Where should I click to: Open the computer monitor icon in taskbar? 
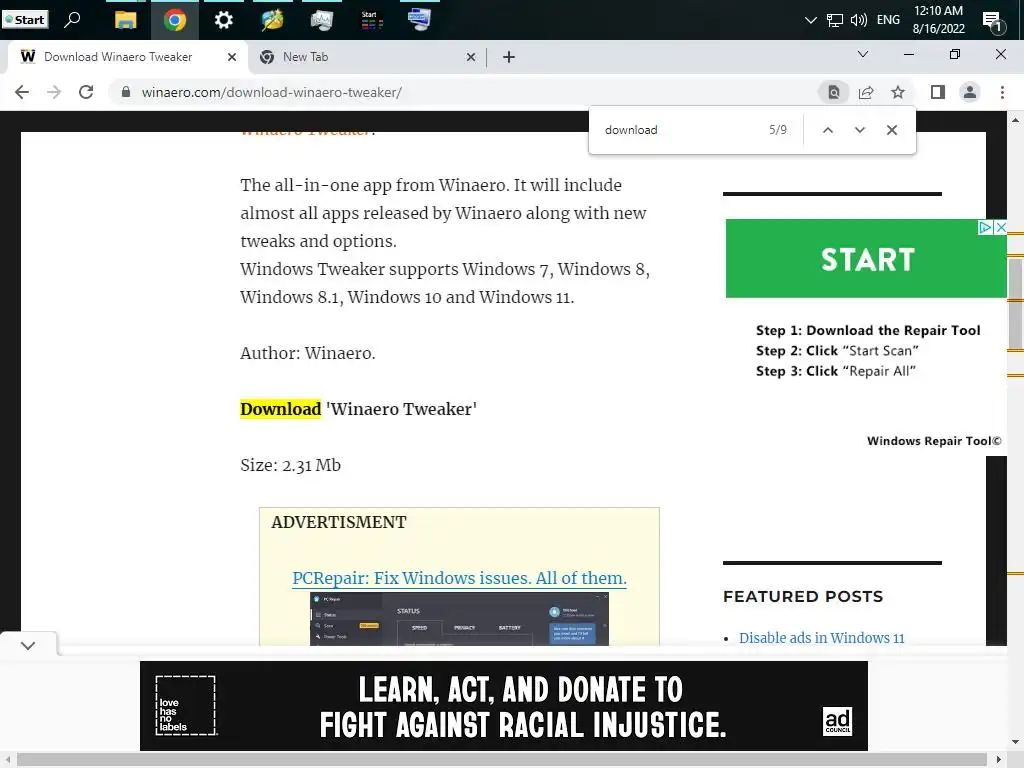click(x=419, y=20)
